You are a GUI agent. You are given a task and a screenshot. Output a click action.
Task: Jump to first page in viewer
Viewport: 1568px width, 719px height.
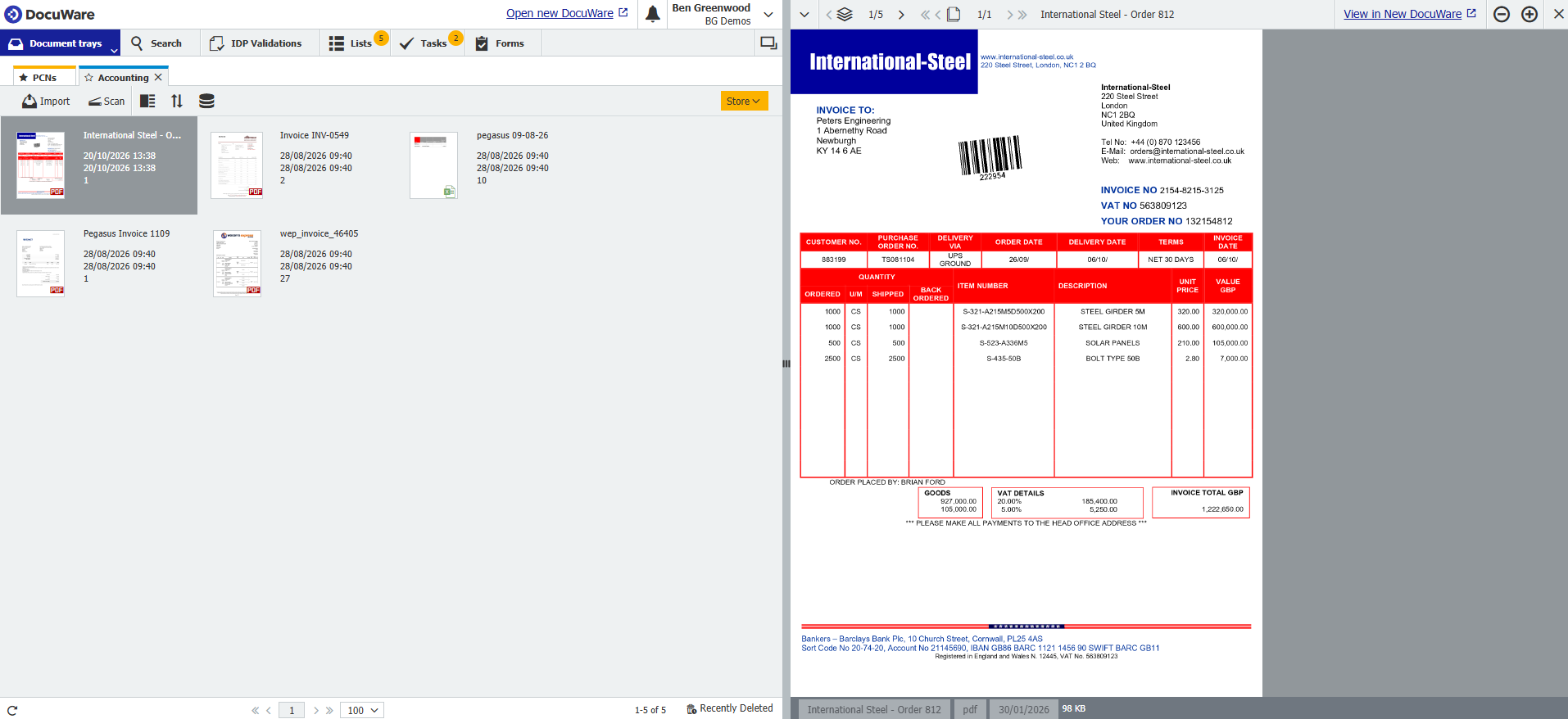click(925, 15)
